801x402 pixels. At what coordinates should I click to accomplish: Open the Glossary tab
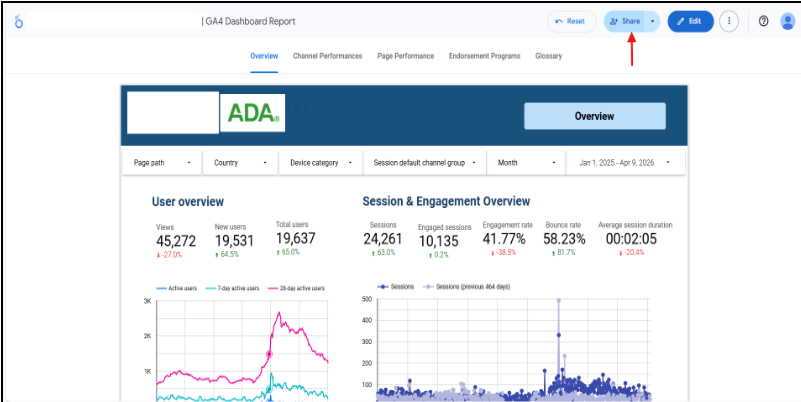click(549, 56)
